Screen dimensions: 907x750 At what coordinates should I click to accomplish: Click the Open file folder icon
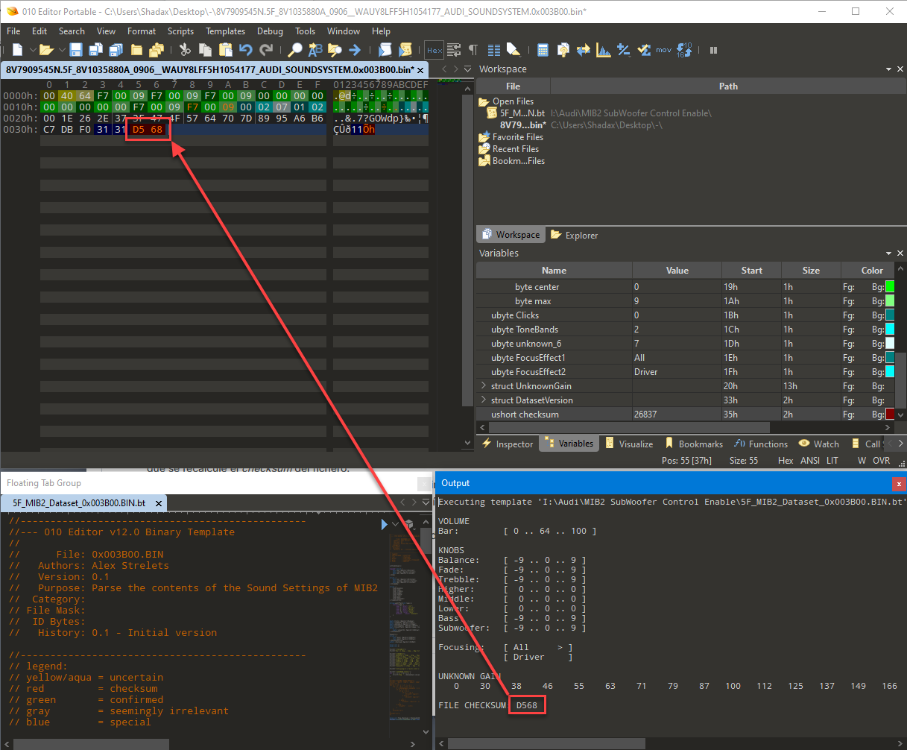tap(46, 50)
